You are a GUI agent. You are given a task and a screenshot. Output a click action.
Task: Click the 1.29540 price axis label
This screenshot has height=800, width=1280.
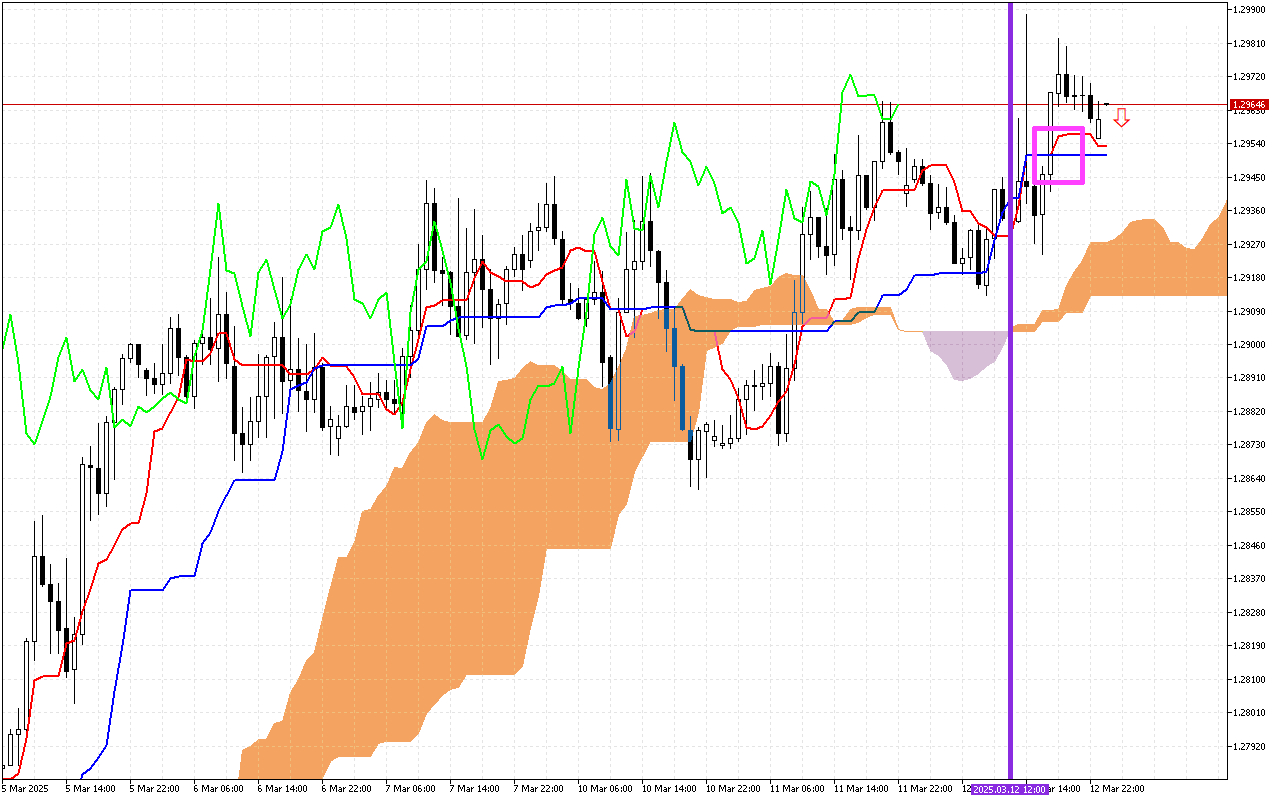(x=1250, y=143)
